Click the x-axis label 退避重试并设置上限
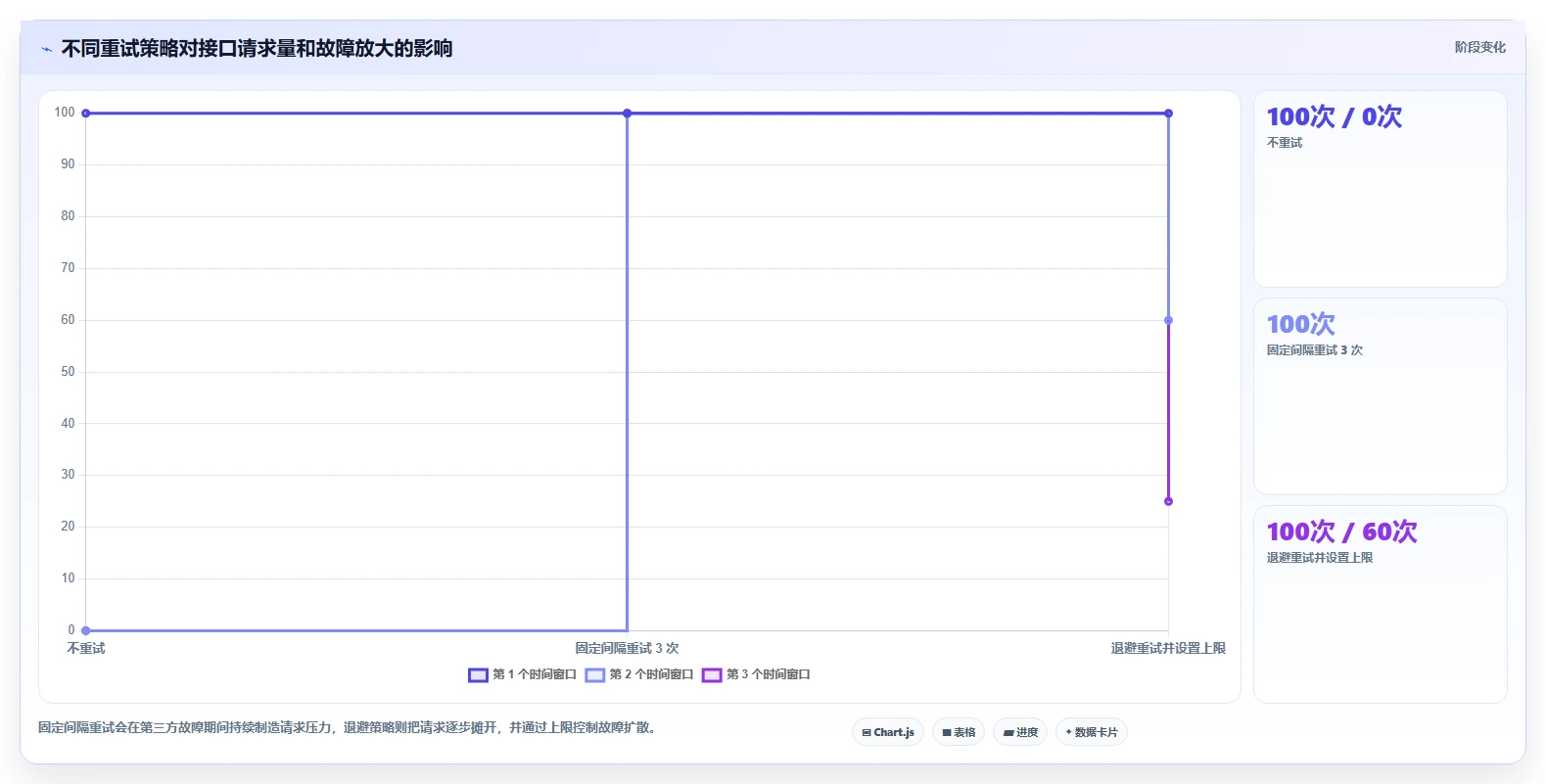1546x784 pixels. coord(1168,648)
